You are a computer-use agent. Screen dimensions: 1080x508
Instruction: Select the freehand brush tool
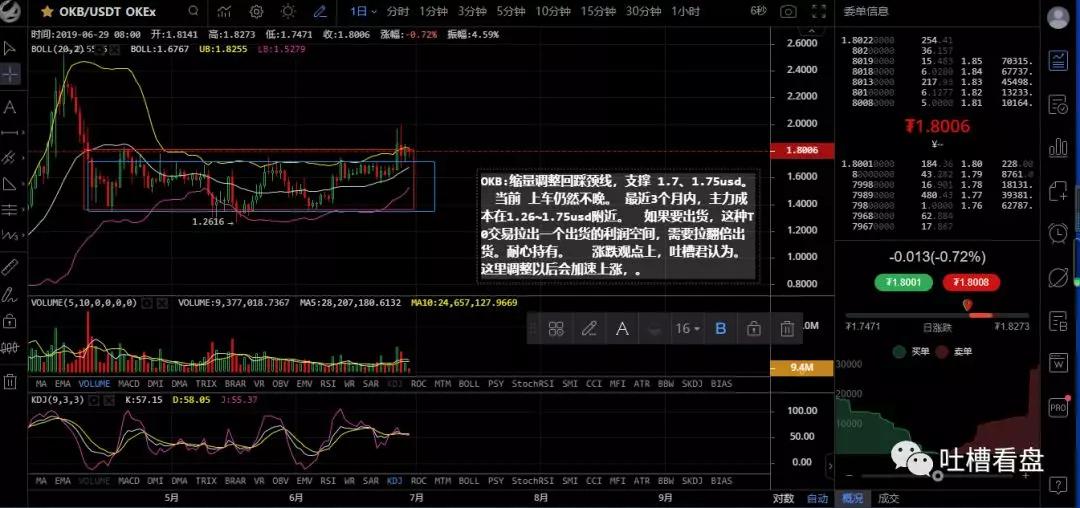(x=10, y=295)
